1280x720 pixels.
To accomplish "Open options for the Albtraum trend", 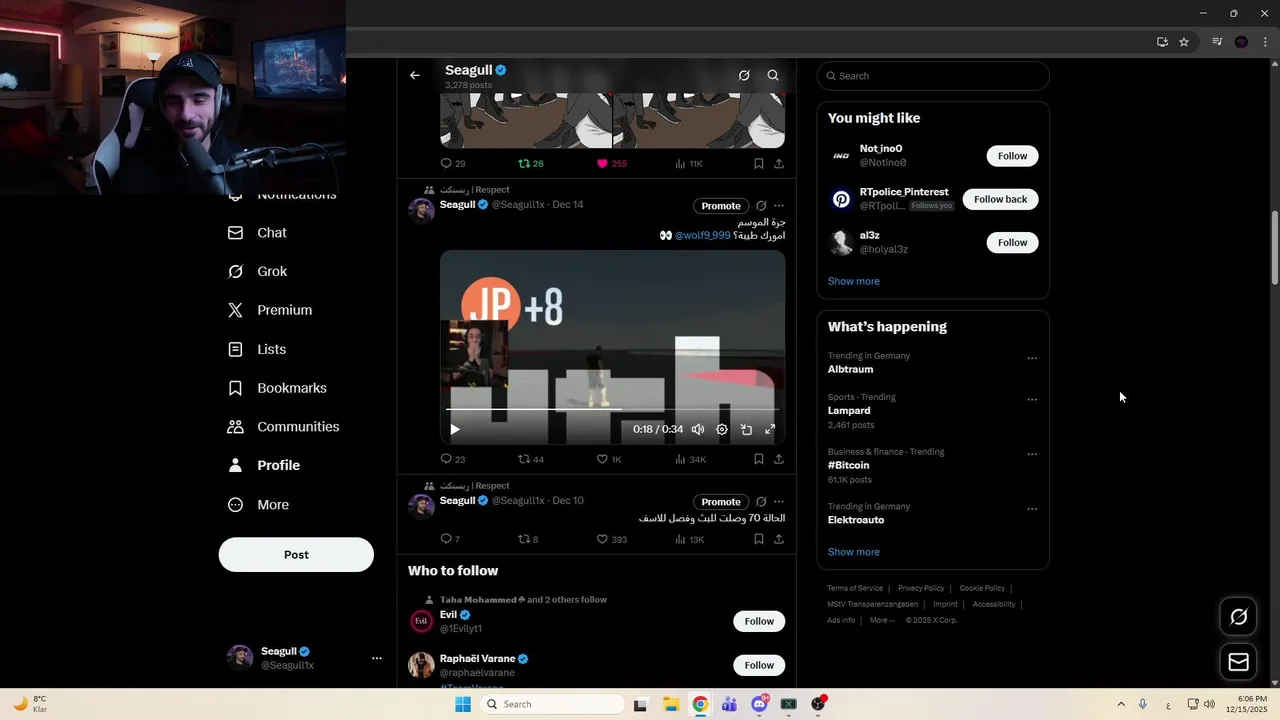I will (1032, 358).
